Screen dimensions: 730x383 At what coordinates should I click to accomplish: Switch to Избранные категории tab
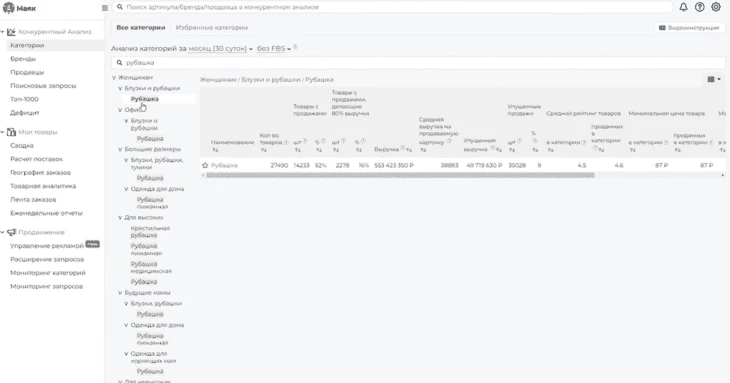pos(212,27)
